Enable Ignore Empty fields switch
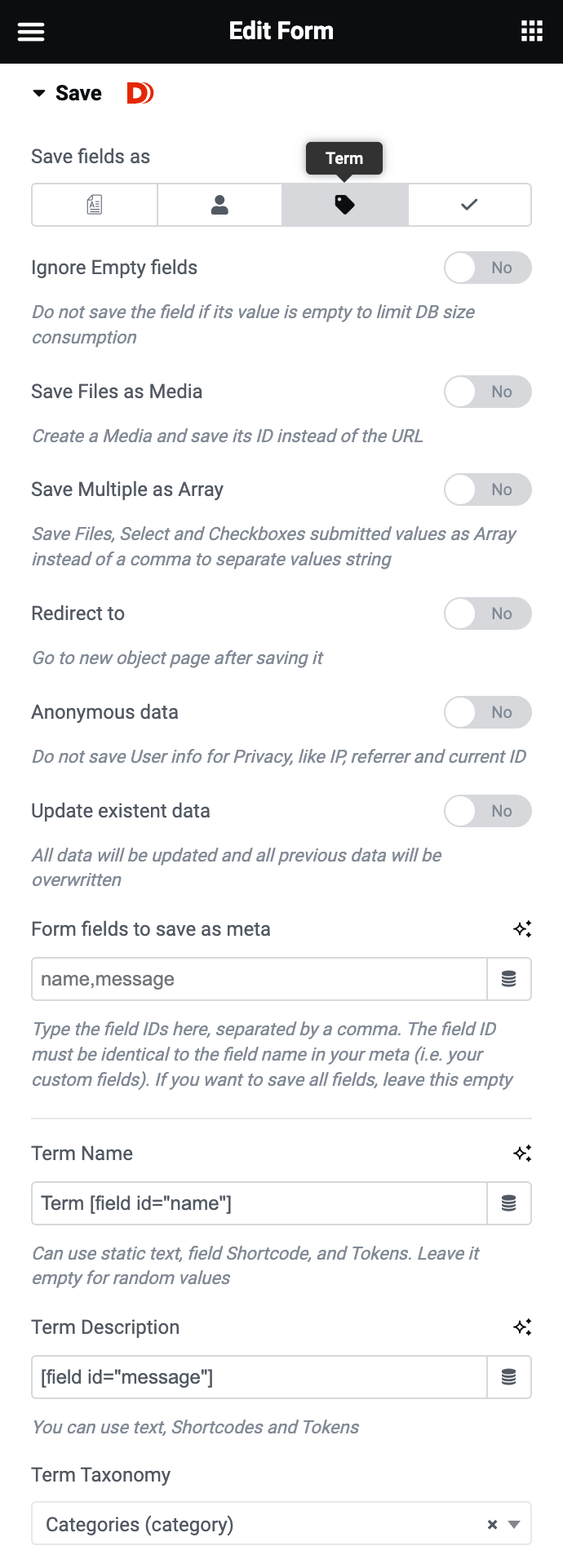 487,268
